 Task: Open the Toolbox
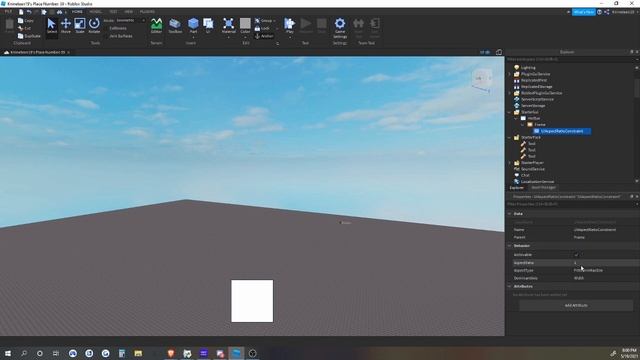pyautogui.click(x=175, y=26)
